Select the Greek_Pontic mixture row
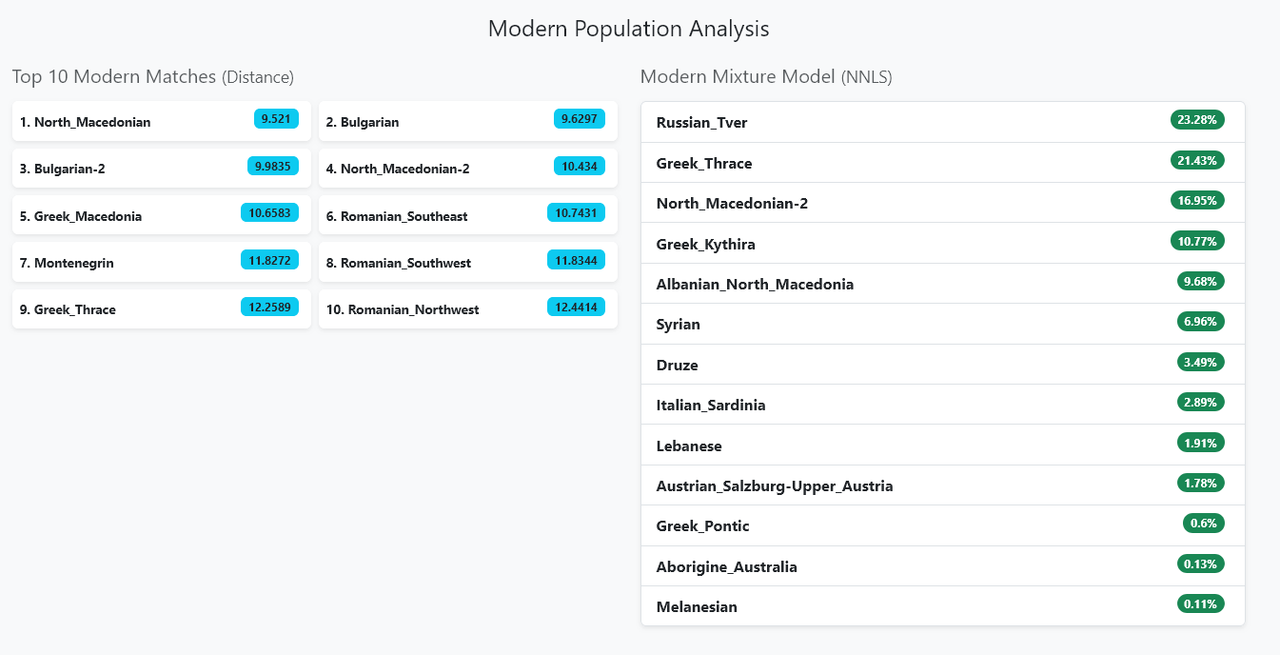 click(x=942, y=526)
